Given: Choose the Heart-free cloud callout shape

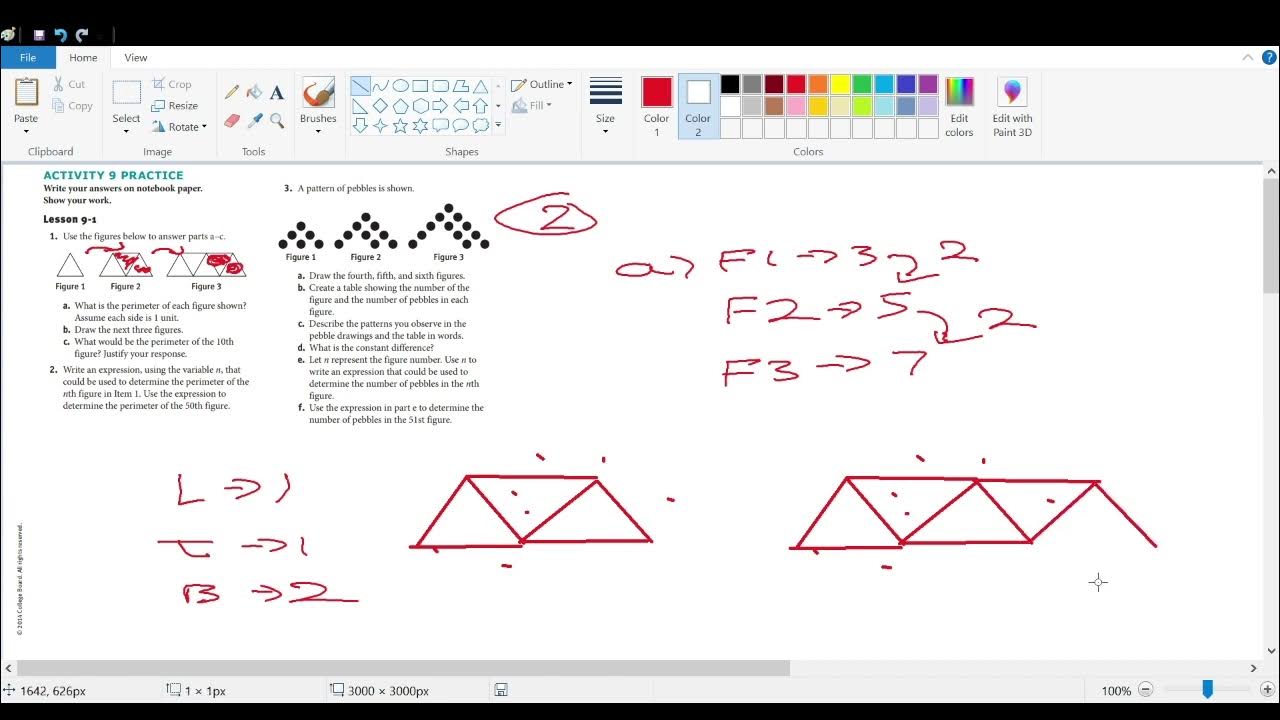Looking at the screenshot, I should click(x=480, y=126).
